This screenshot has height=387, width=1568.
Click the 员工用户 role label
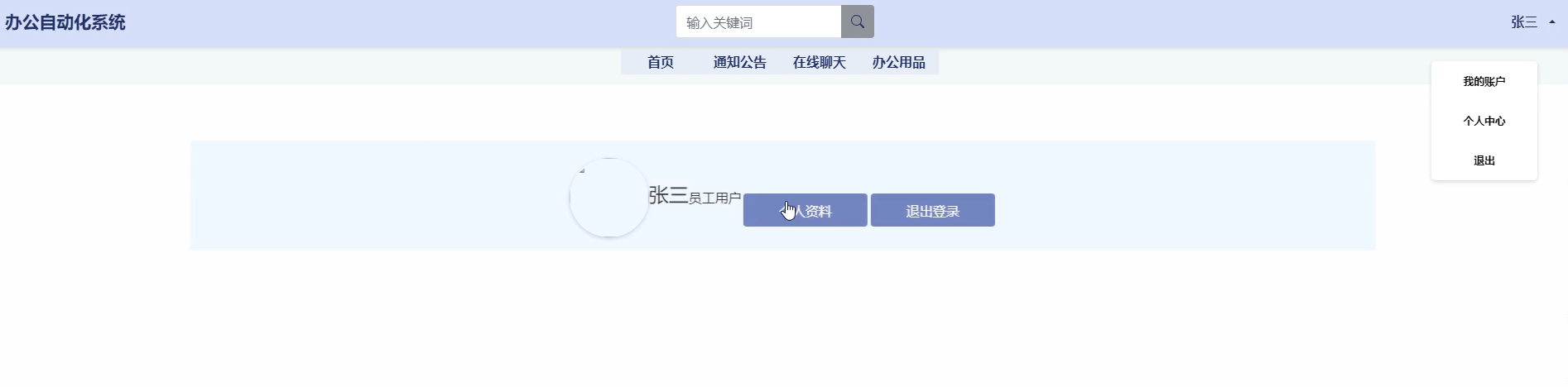pos(714,198)
